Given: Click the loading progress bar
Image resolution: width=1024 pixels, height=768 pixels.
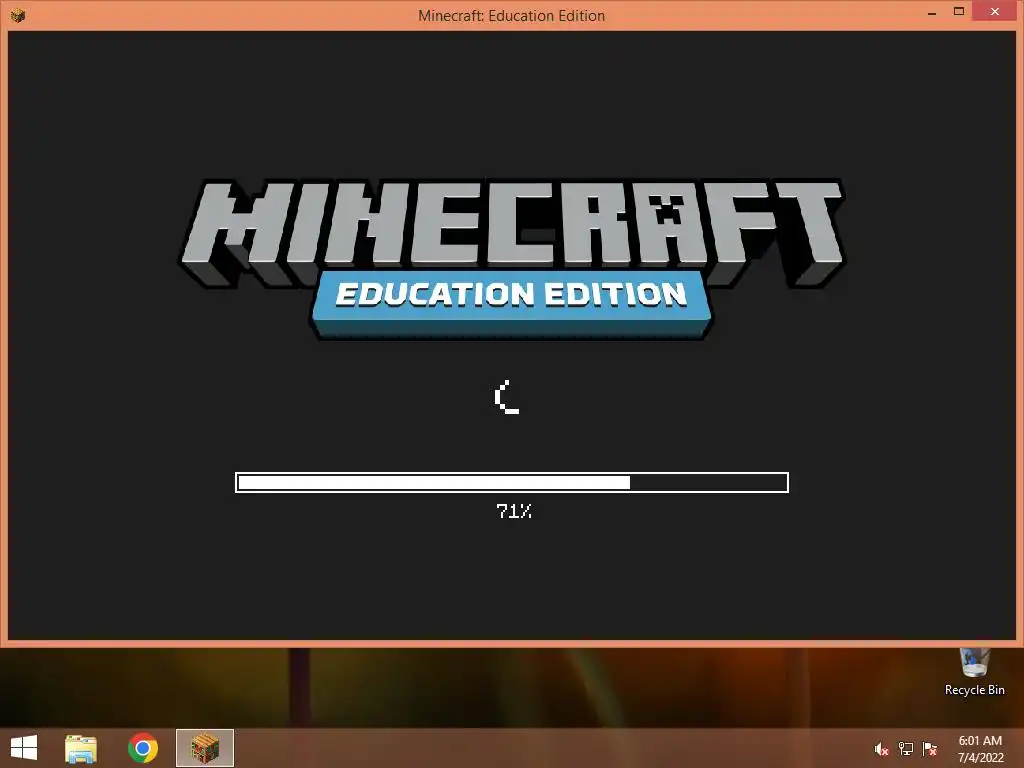Looking at the screenshot, I should tap(512, 483).
